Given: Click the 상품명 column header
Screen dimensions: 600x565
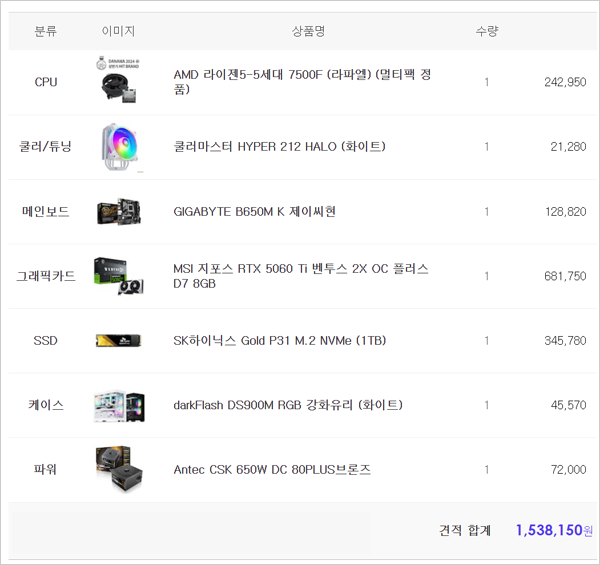Looking at the screenshot, I should [308, 31].
